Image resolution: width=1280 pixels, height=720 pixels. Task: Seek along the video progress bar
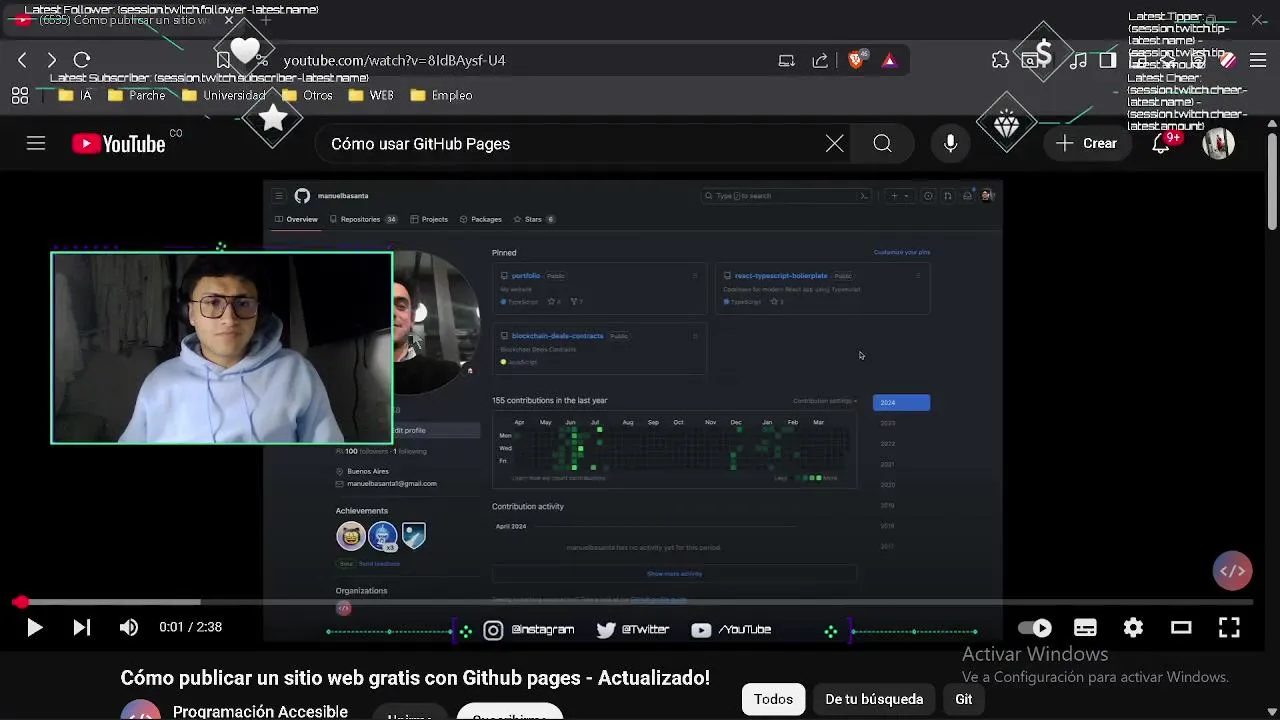click(x=634, y=602)
